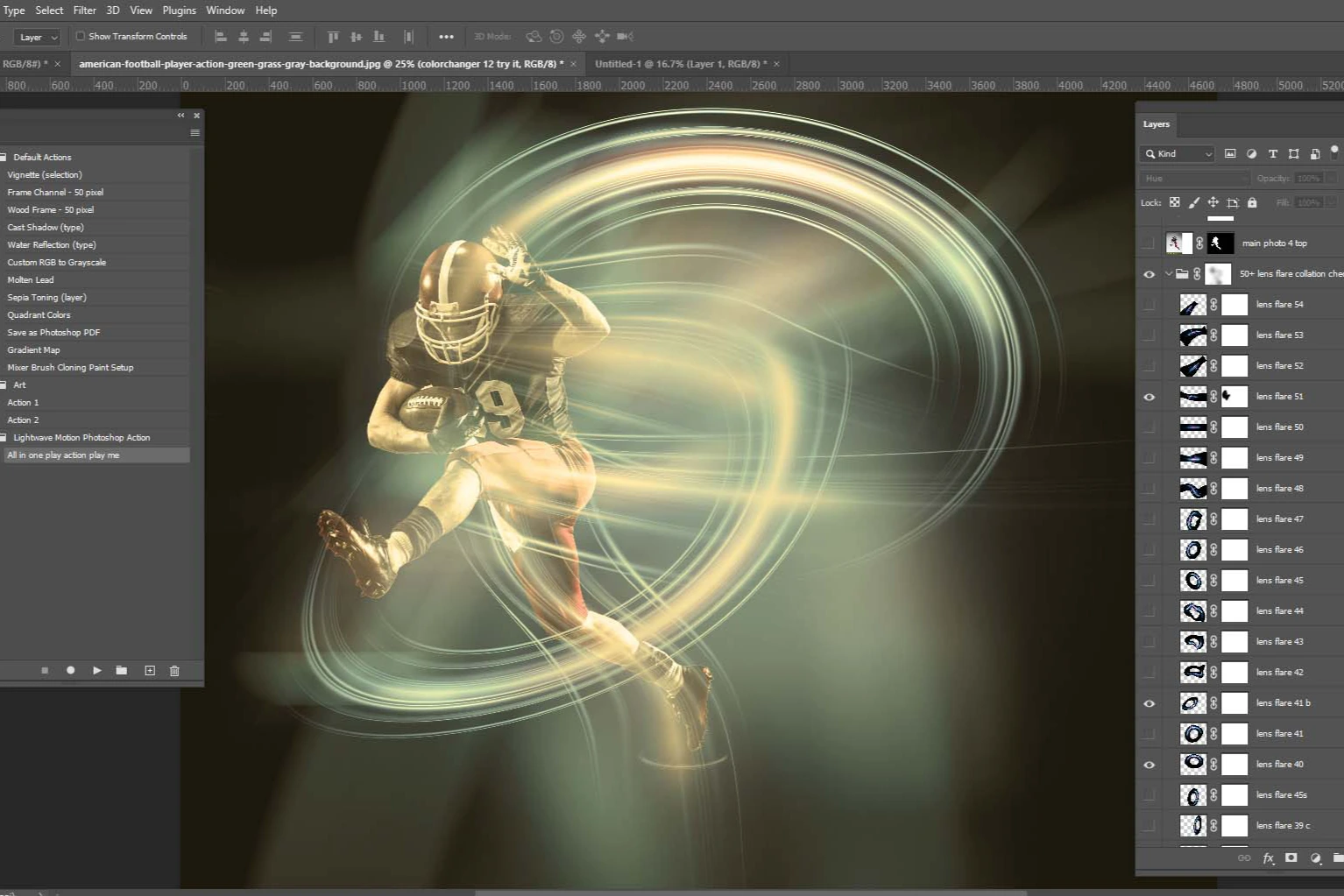This screenshot has width=1344, height=896.
Task: Click the Type layer filter icon
Action: 1273,154
